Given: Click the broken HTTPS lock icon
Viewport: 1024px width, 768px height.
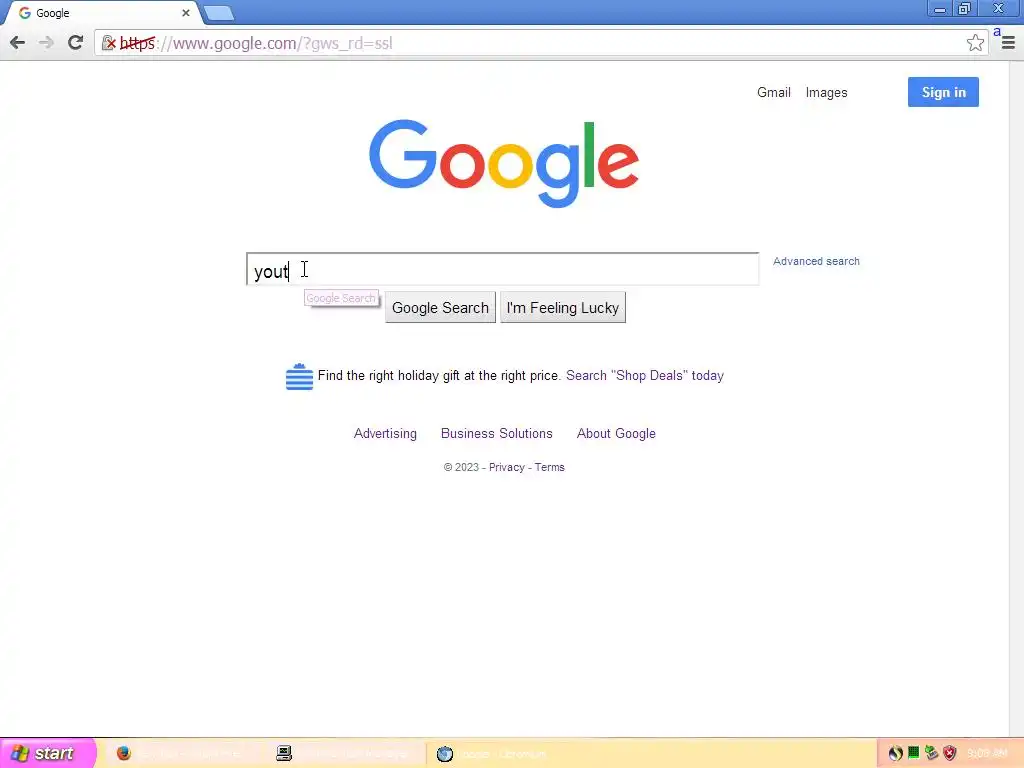Looking at the screenshot, I should tap(108, 43).
